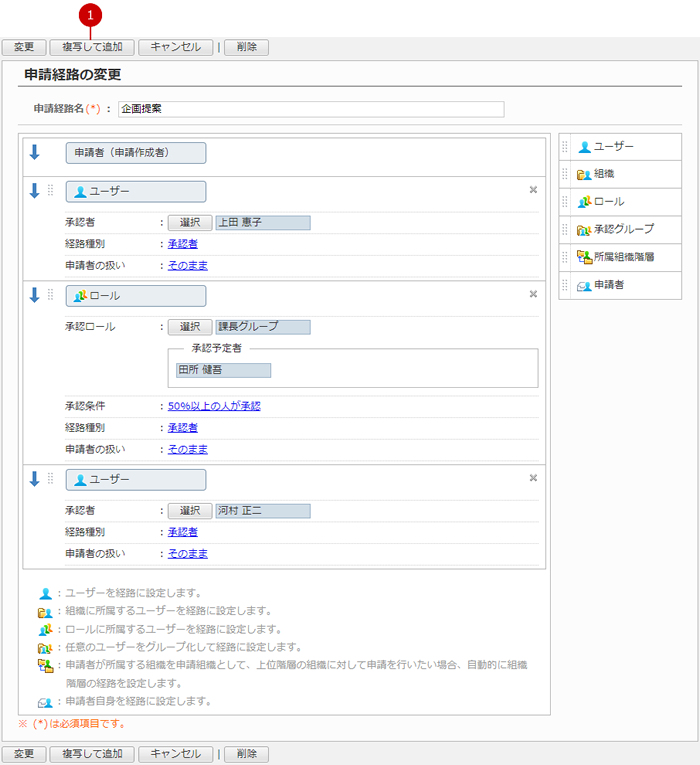Click the 承認予定者 legend label
This screenshot has height=765, width=700.
click(x=217, y=348)
